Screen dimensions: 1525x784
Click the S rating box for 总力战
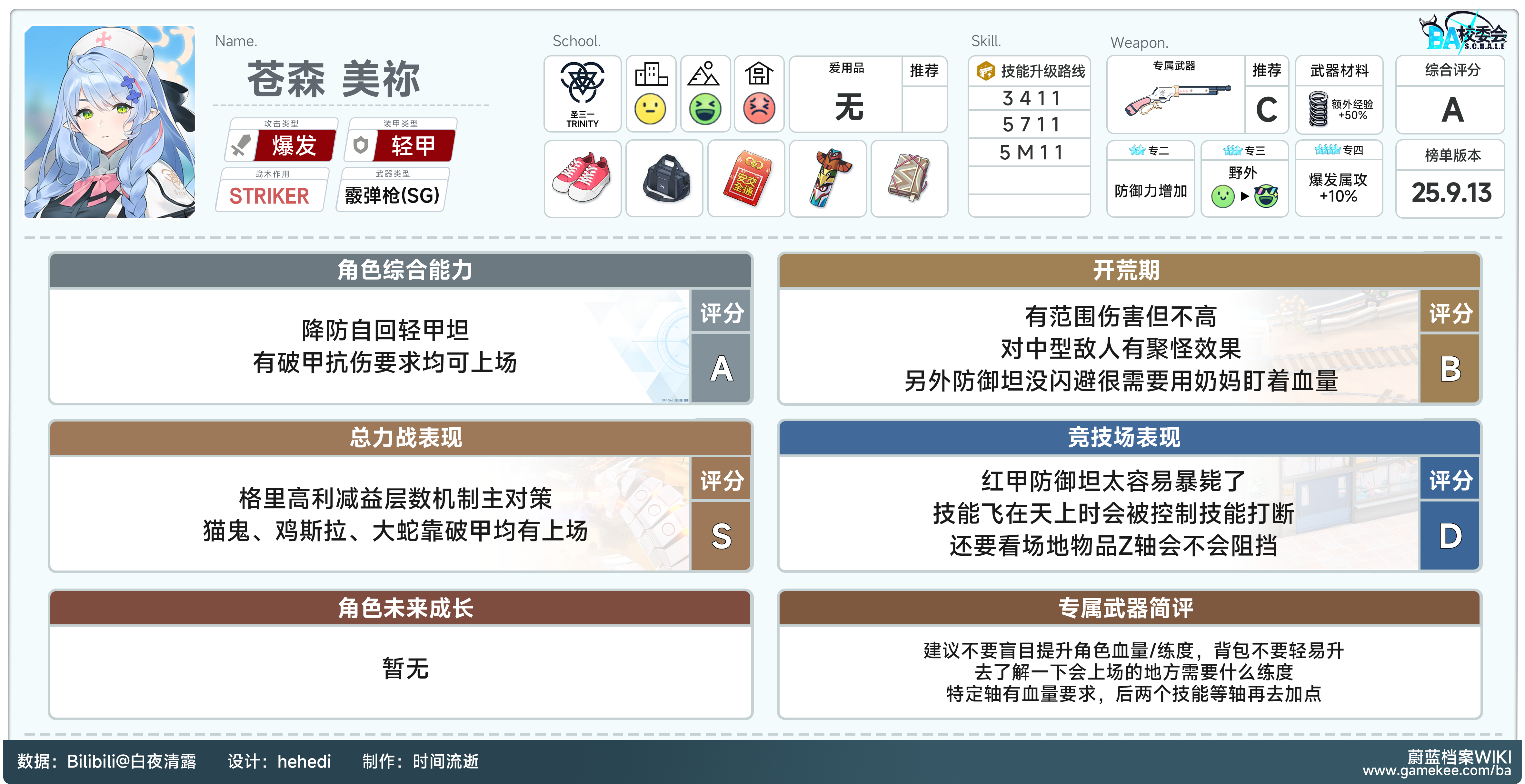tap(721, 535)
